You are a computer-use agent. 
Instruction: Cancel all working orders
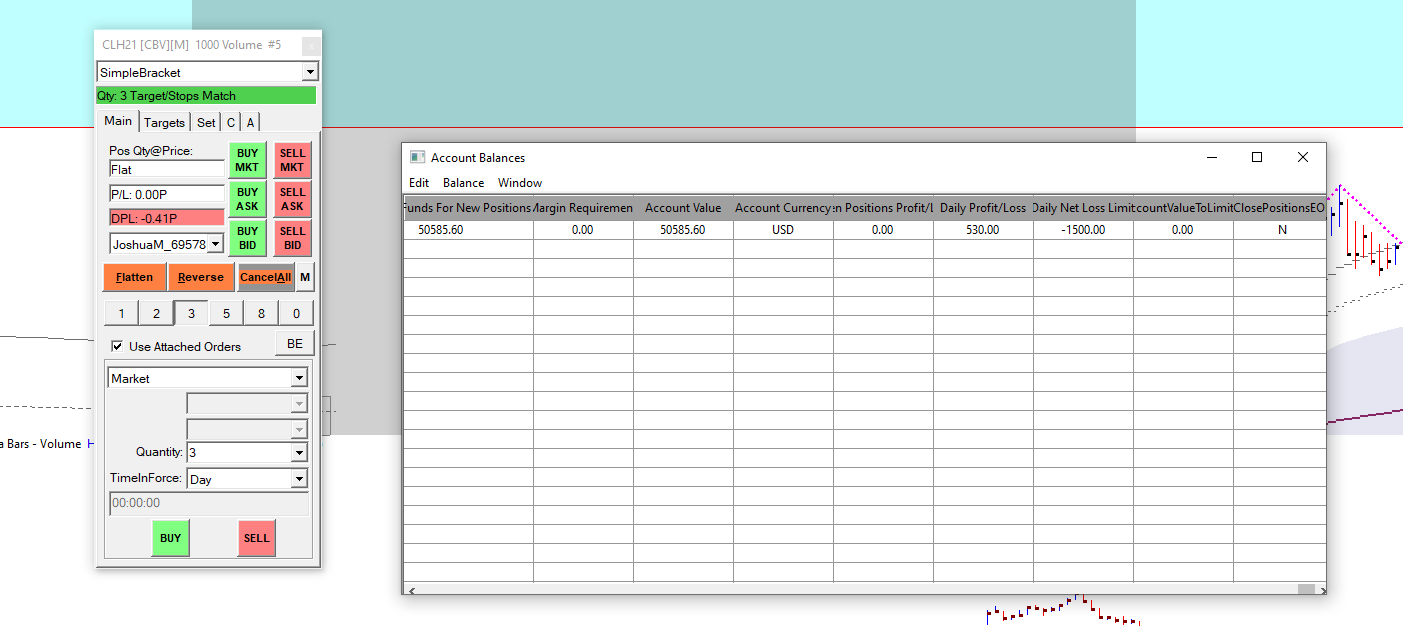coord(266,277)
